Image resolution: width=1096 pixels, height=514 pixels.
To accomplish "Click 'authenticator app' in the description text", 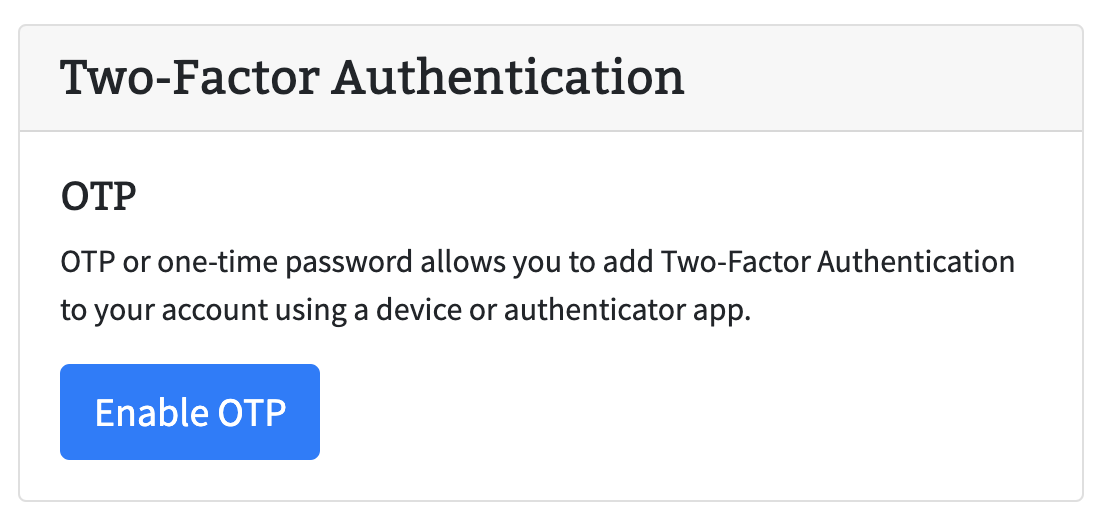I will coord(627,310).
